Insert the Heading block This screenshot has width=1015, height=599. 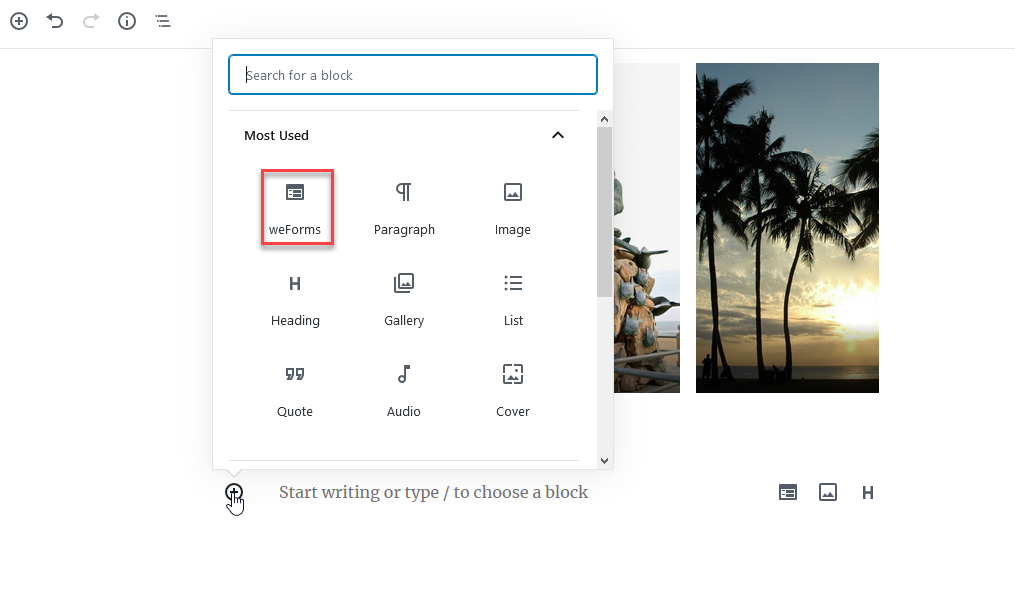[295, 299]
